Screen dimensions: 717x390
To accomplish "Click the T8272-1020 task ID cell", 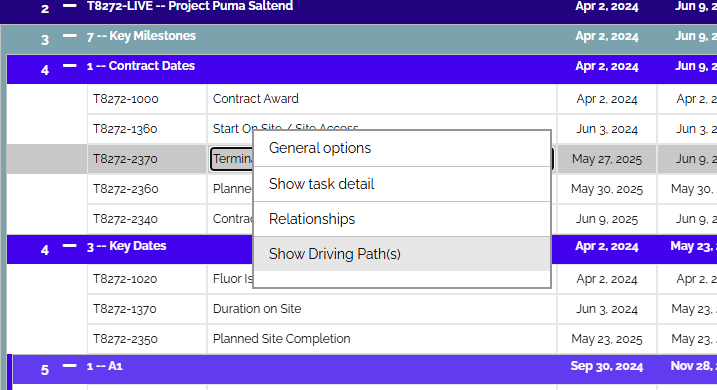I will click(147, 279).
